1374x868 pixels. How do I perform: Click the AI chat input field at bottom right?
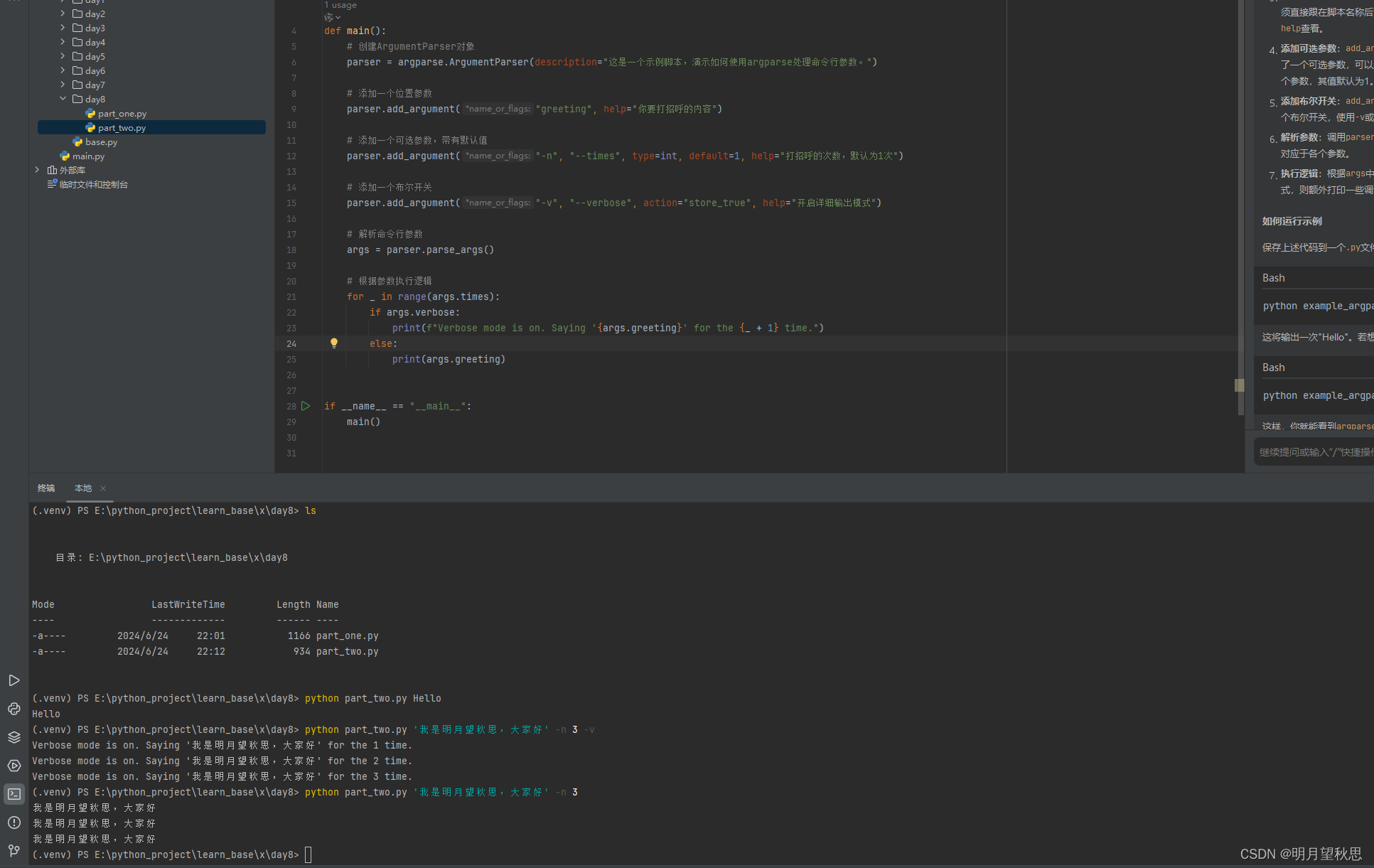pyautogui.click(x=1314, y=452)
